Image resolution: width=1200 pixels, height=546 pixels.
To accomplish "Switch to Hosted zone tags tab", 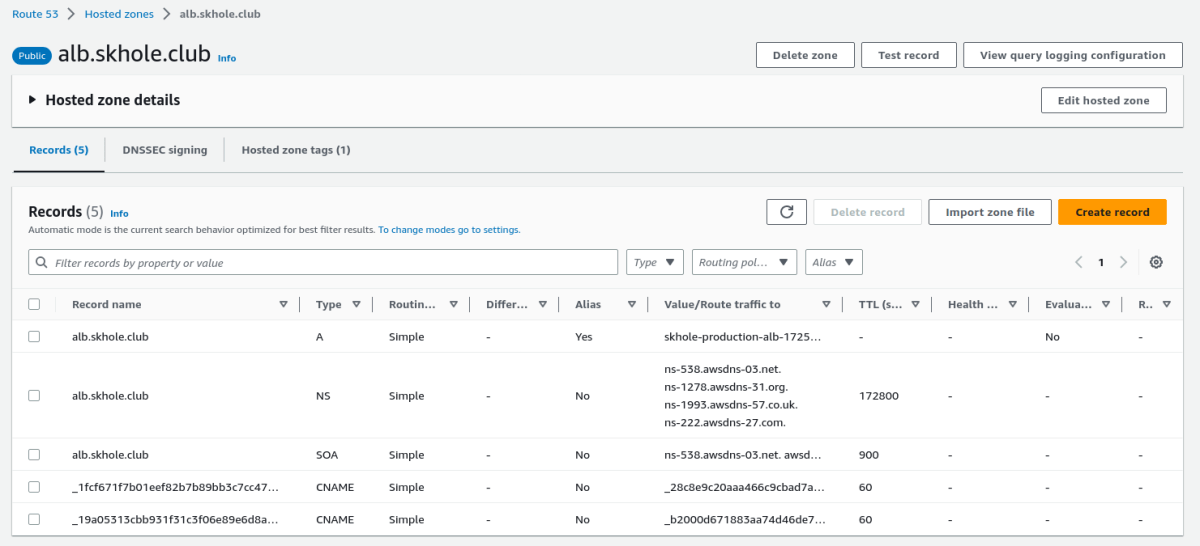I will coord(296,150).
